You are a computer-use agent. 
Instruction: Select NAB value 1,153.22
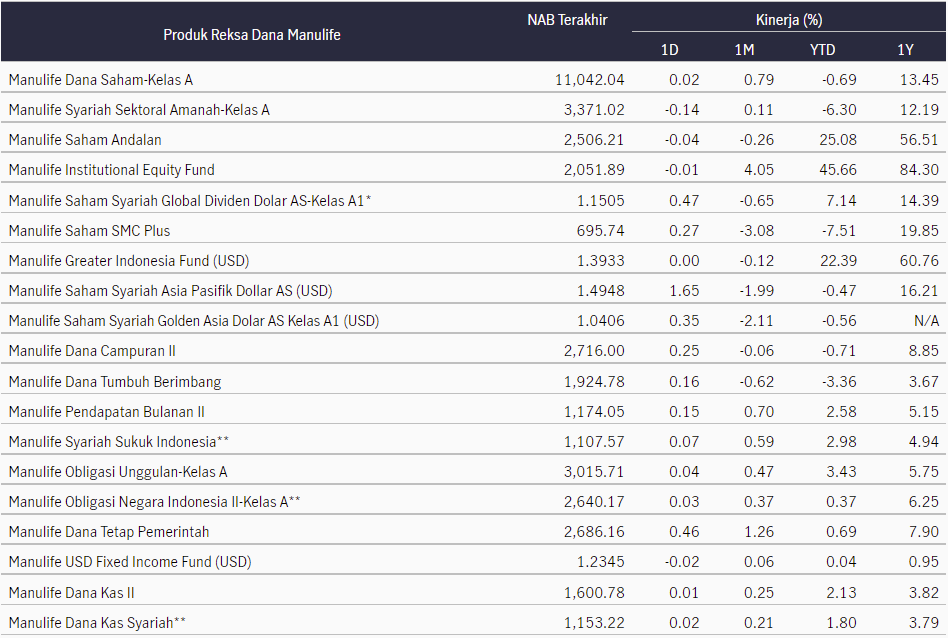pyautogui.click(x=594, y=622)
